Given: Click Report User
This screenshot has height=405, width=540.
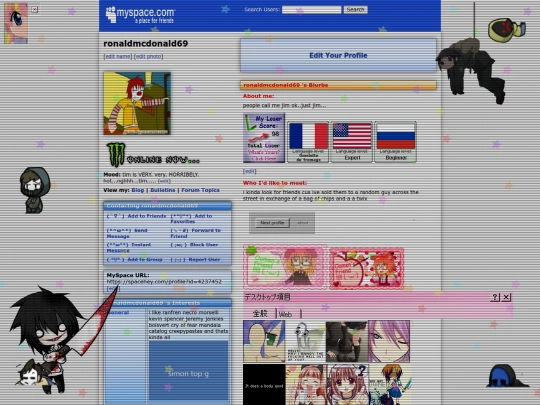Looking at the screenshot, I should [195, 260].
